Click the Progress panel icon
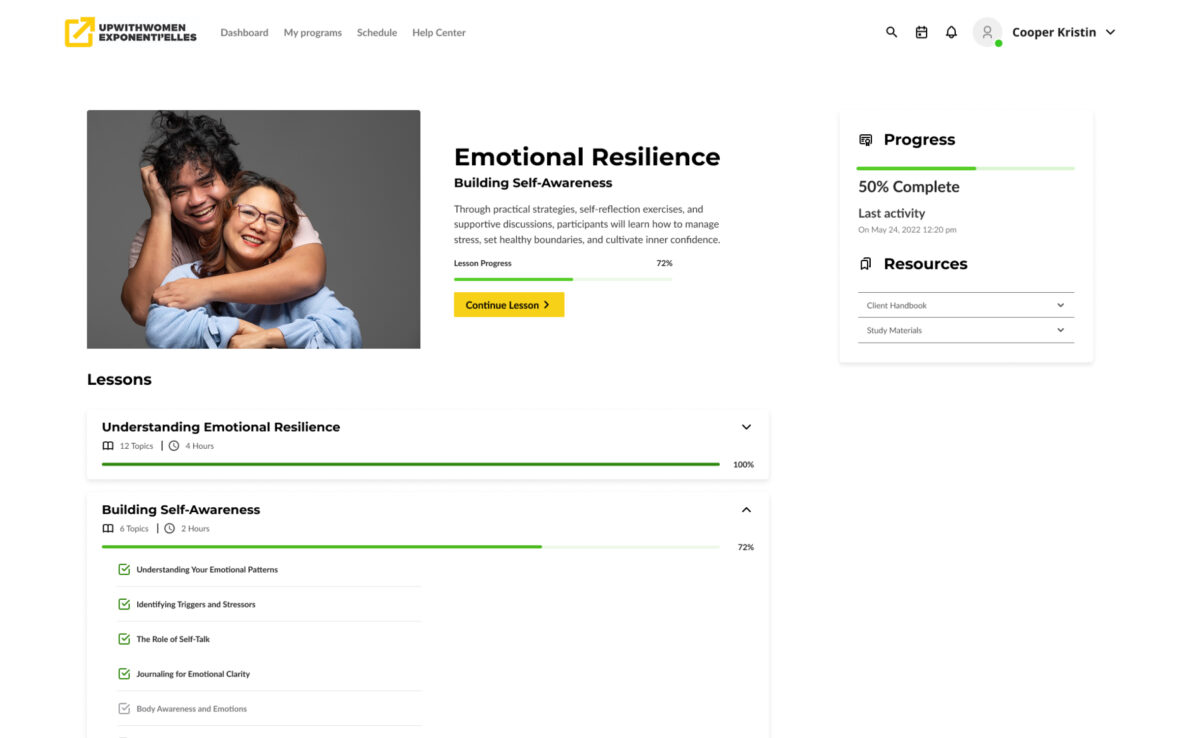Image resolution: width=1180 pixels, height=738 pixels. point(865,139)
